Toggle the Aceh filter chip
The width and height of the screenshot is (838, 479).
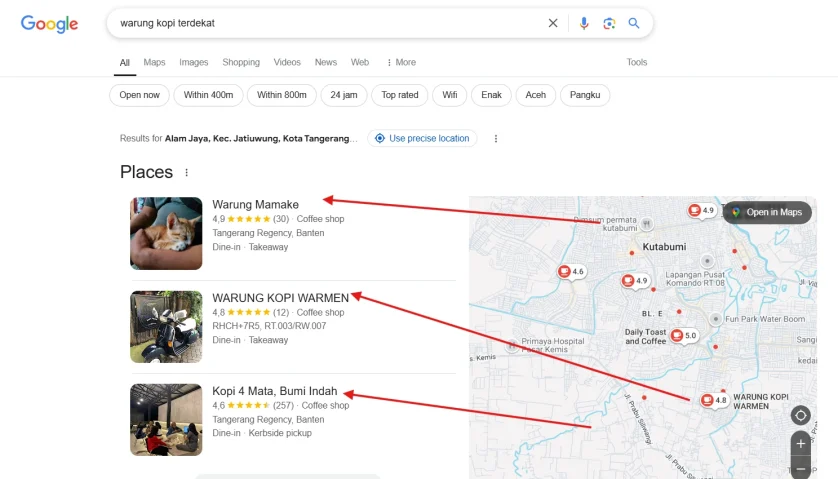[x=536, y=95]
